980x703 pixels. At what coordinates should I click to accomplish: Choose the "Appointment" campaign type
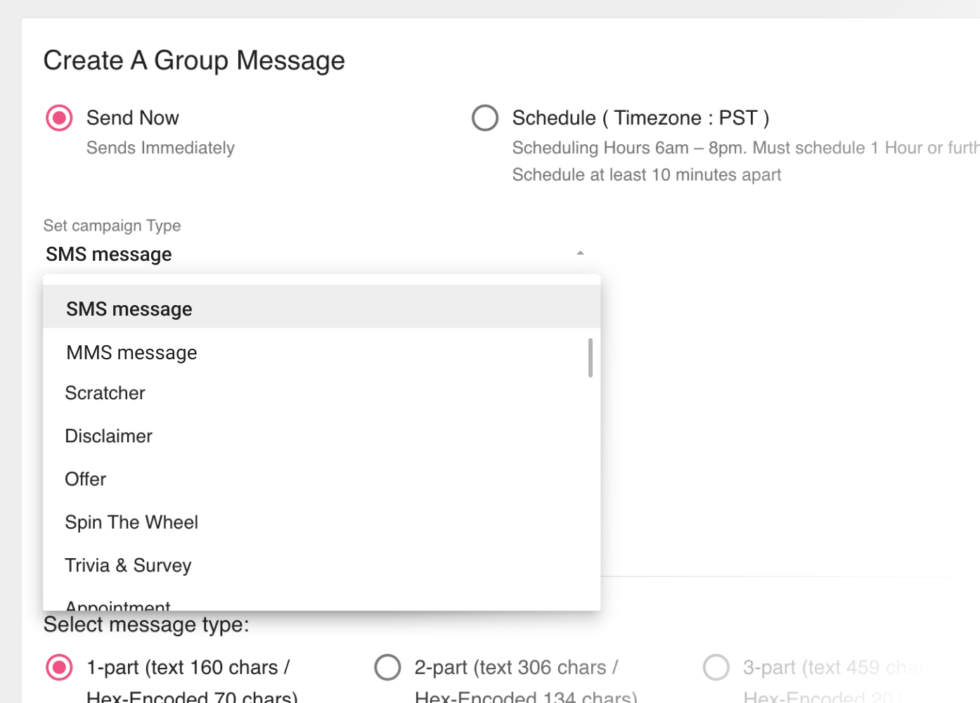pos(117,603)
